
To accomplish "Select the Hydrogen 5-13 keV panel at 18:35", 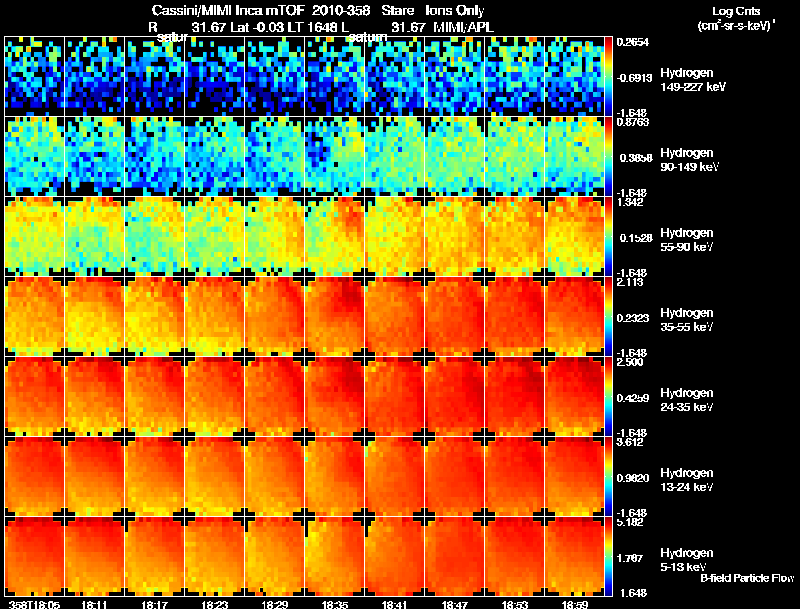I will point(335,556).
